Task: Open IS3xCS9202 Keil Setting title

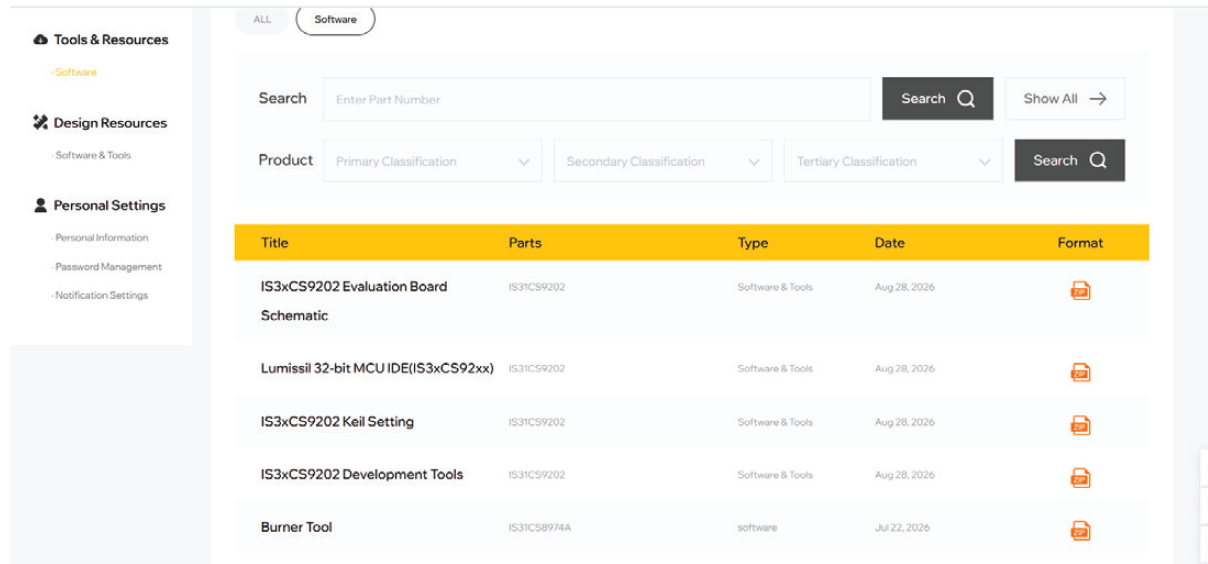Action: click(337, 422)
